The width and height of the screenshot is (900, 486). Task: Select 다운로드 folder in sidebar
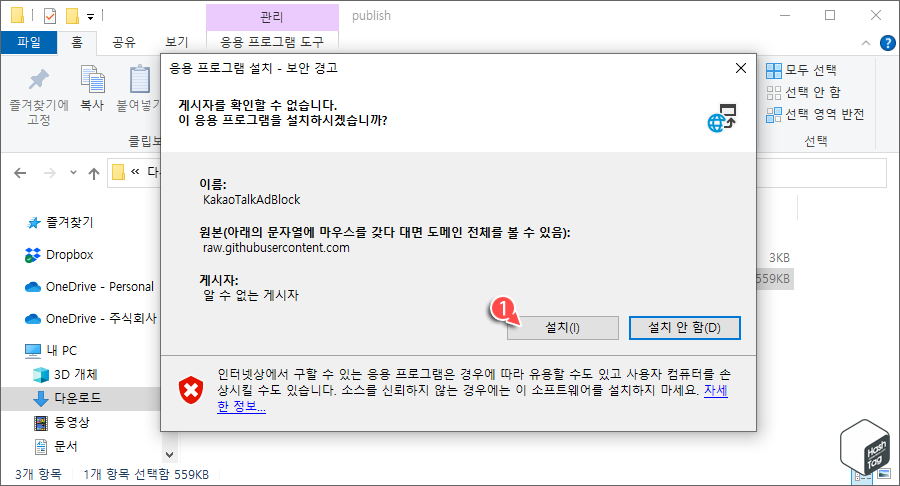point(80,398)
